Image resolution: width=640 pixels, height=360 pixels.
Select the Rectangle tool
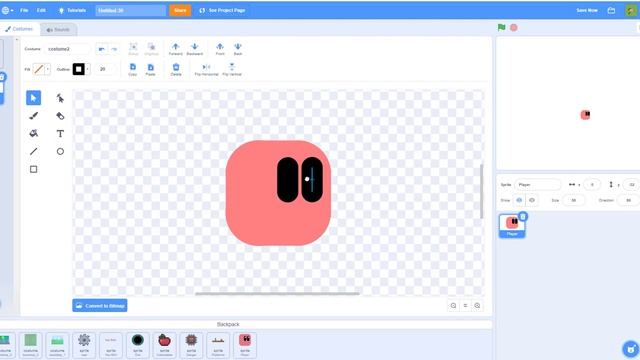click(x=33, y=169)
